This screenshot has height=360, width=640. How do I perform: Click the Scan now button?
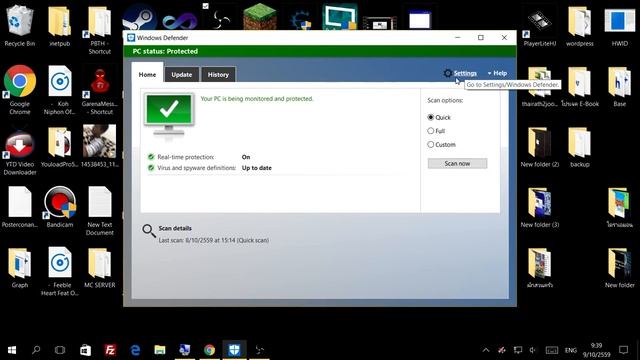tap(457, 163)
